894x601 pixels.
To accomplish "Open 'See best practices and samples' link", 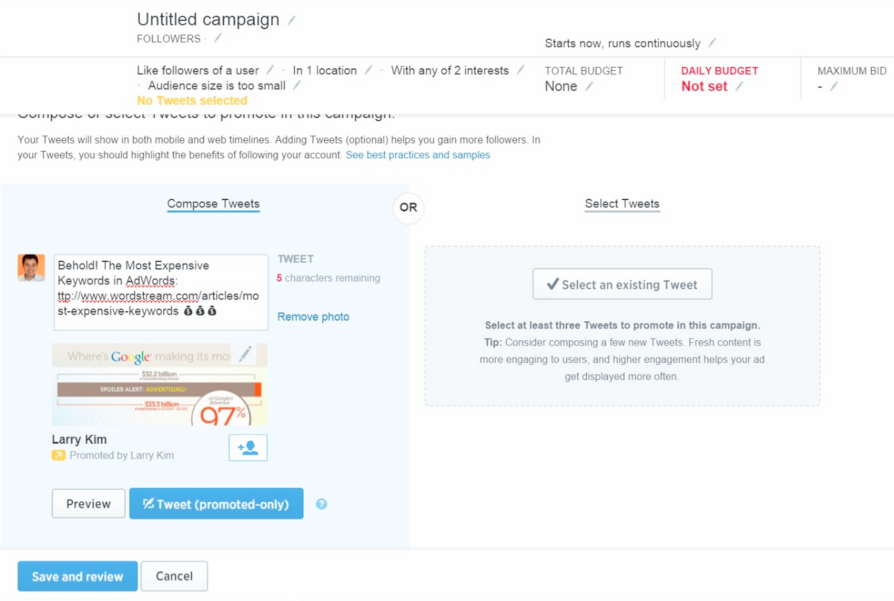I will coord(418,155).
